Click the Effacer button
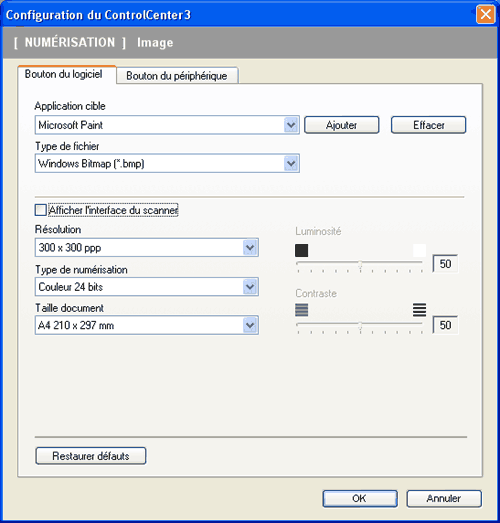 428,125
